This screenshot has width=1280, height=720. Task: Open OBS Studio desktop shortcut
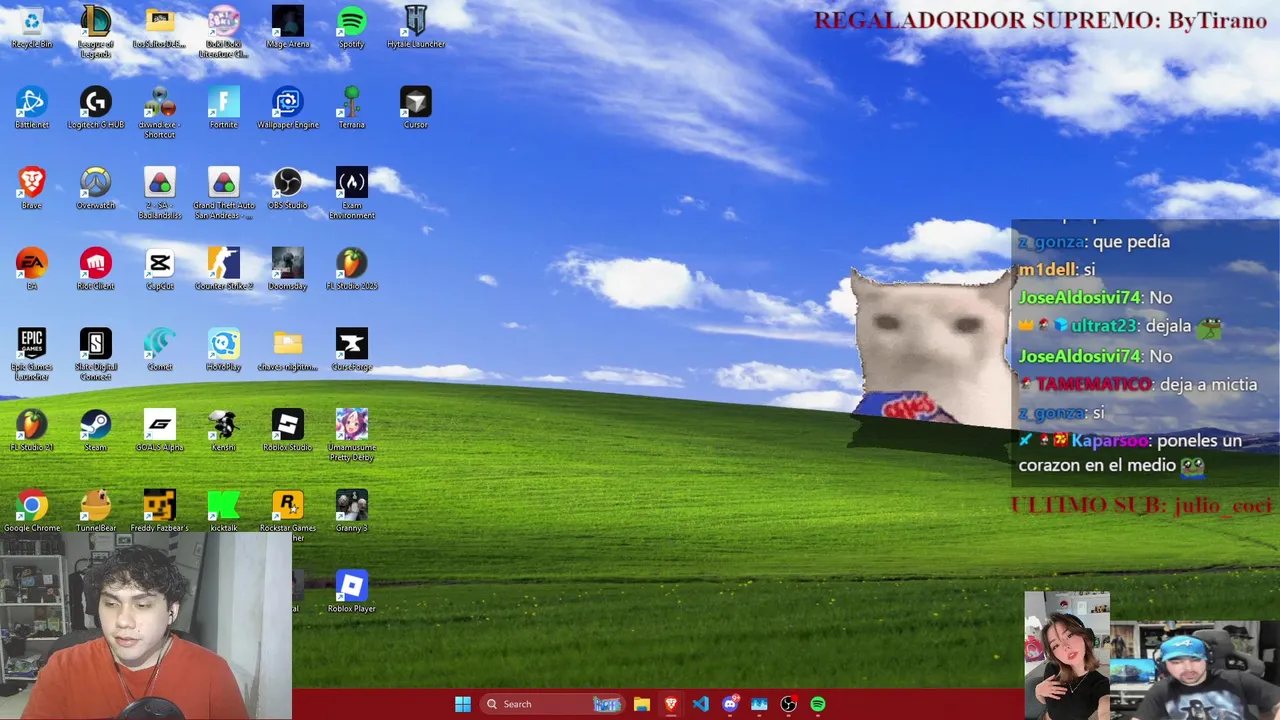[x=288, y=188]
